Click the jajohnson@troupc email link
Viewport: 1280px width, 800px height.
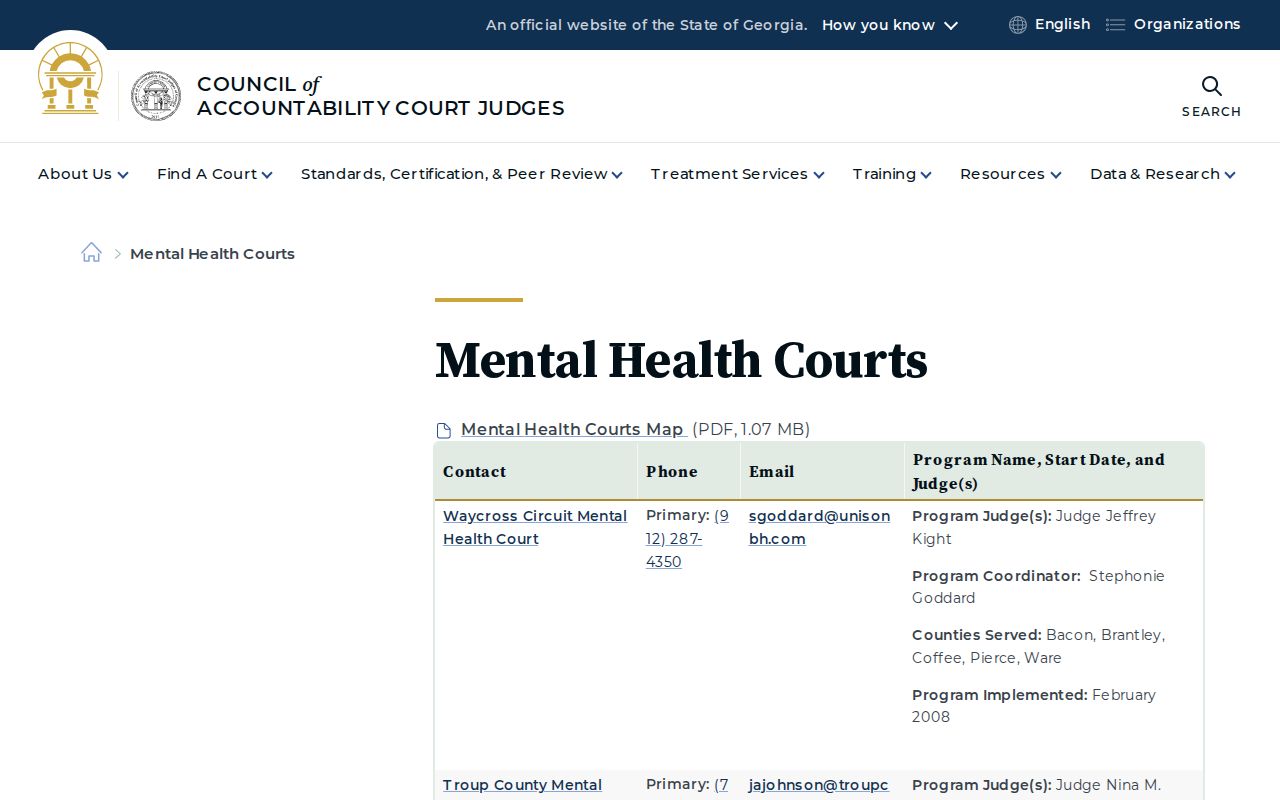(x=818, y=785)
